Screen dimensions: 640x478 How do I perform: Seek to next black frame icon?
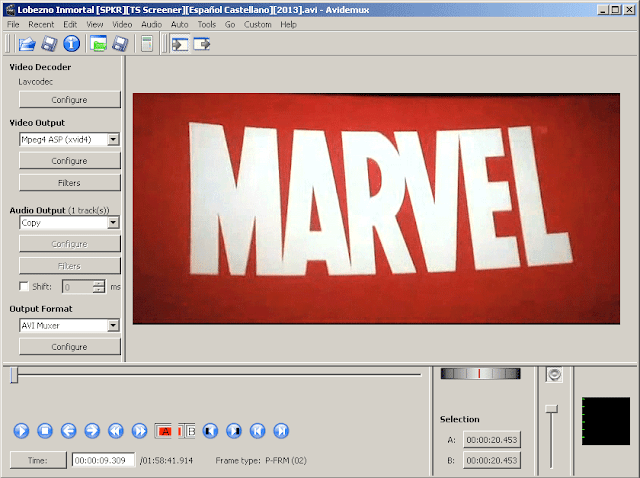(234, 431)
